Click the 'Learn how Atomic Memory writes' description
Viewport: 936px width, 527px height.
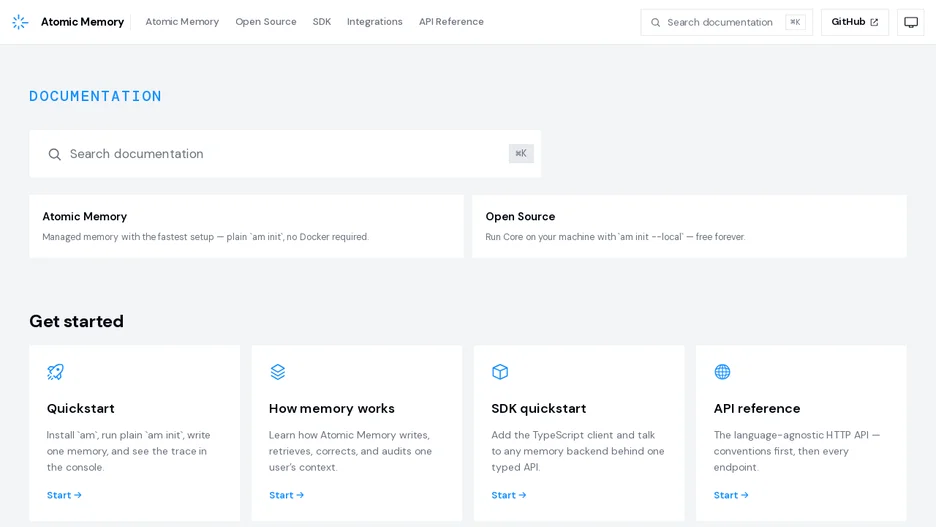coord(350,451)
